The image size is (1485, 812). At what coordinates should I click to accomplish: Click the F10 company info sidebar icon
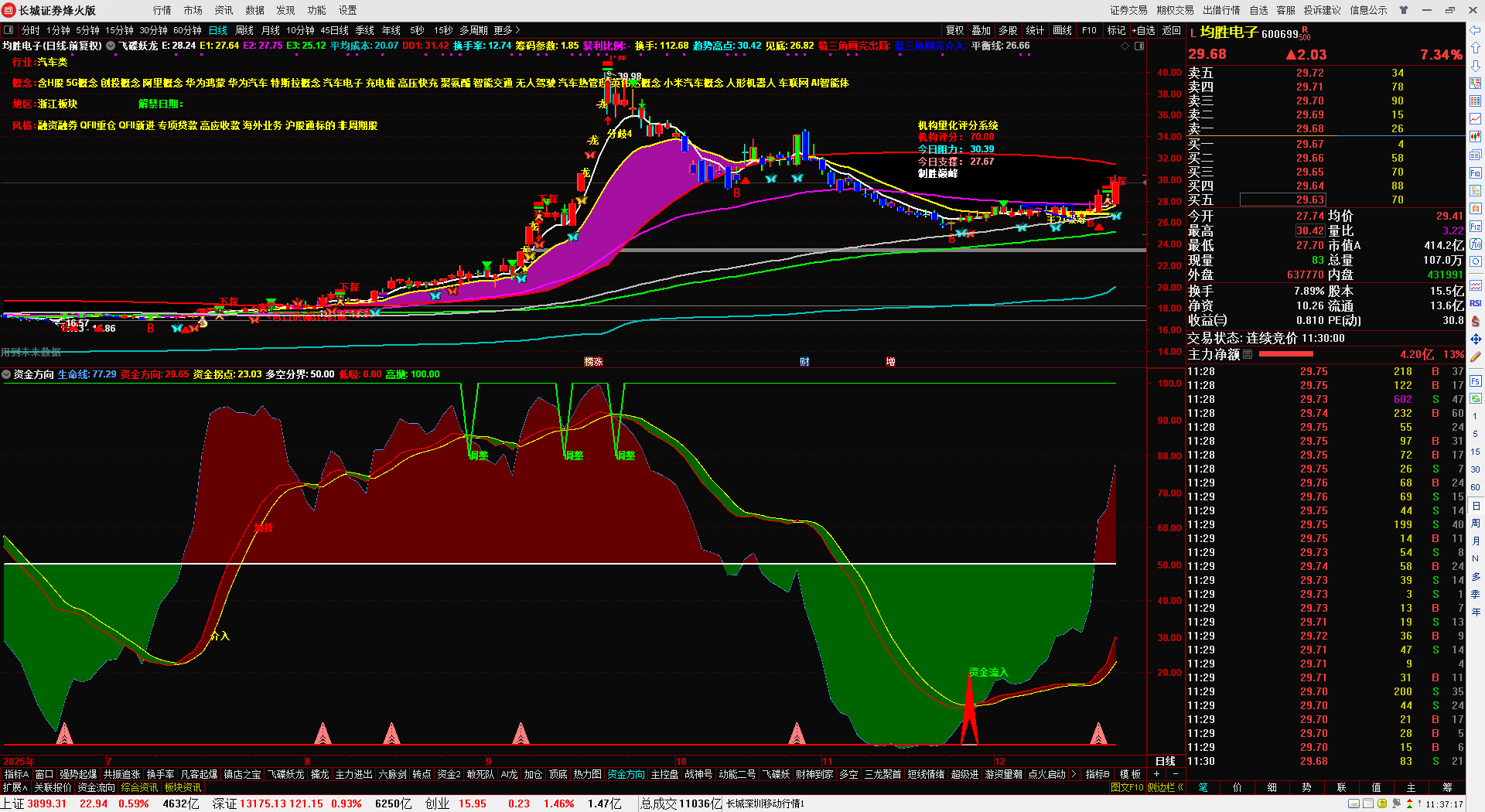coord(1475,172)
